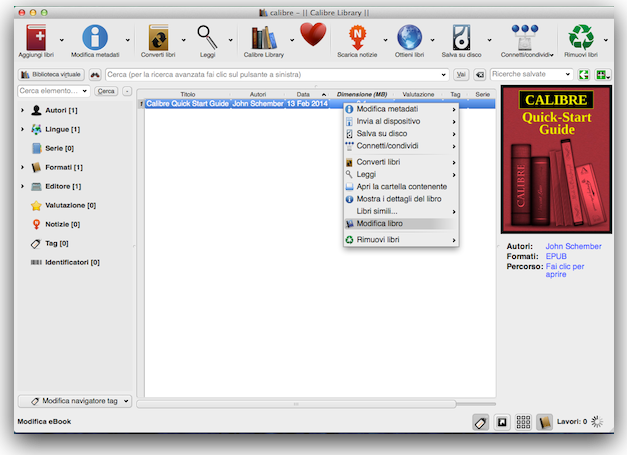
Task: Toggle the cover grid status bar icon
Action: (523, 422)
